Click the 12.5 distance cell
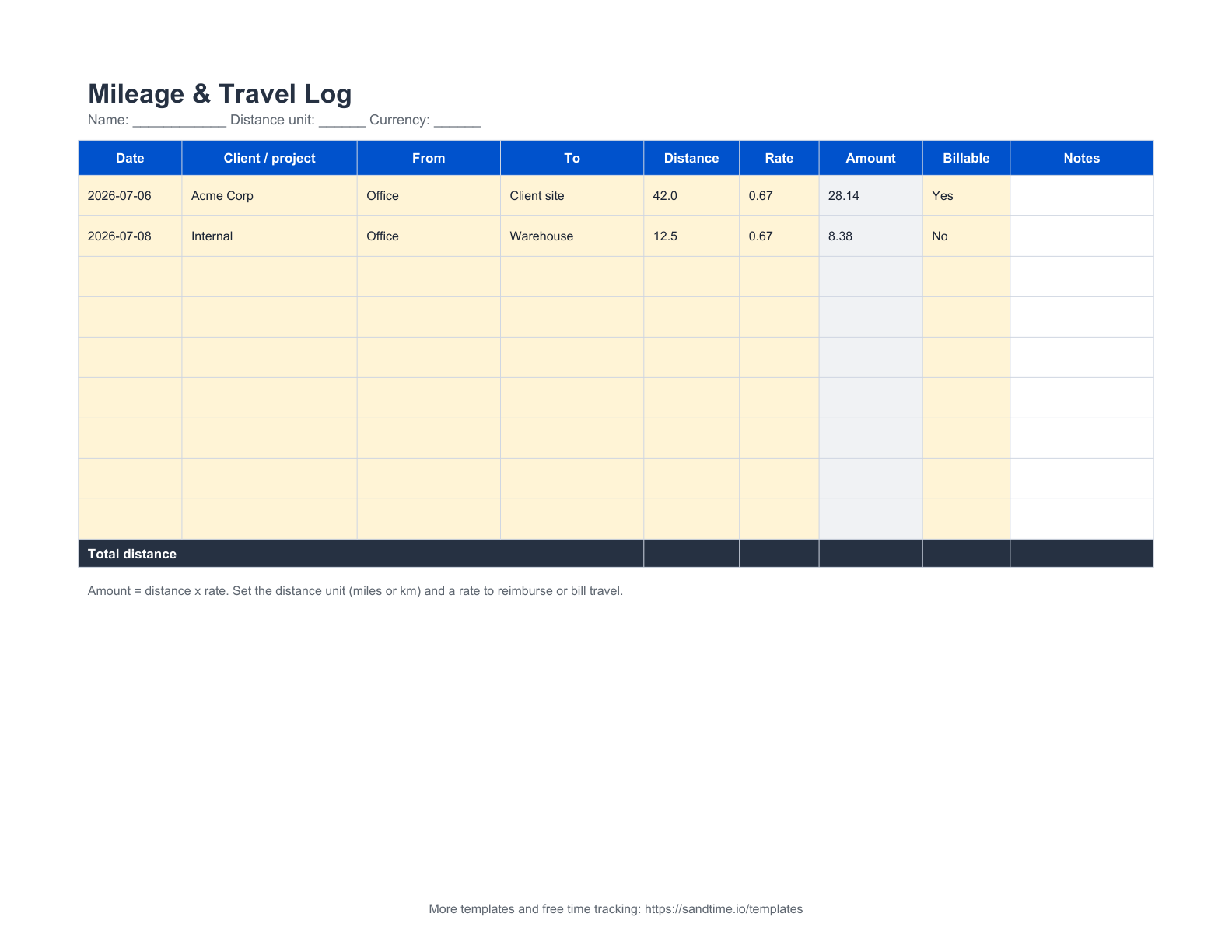Screen dimensions: 1232x952 (691, 236)
